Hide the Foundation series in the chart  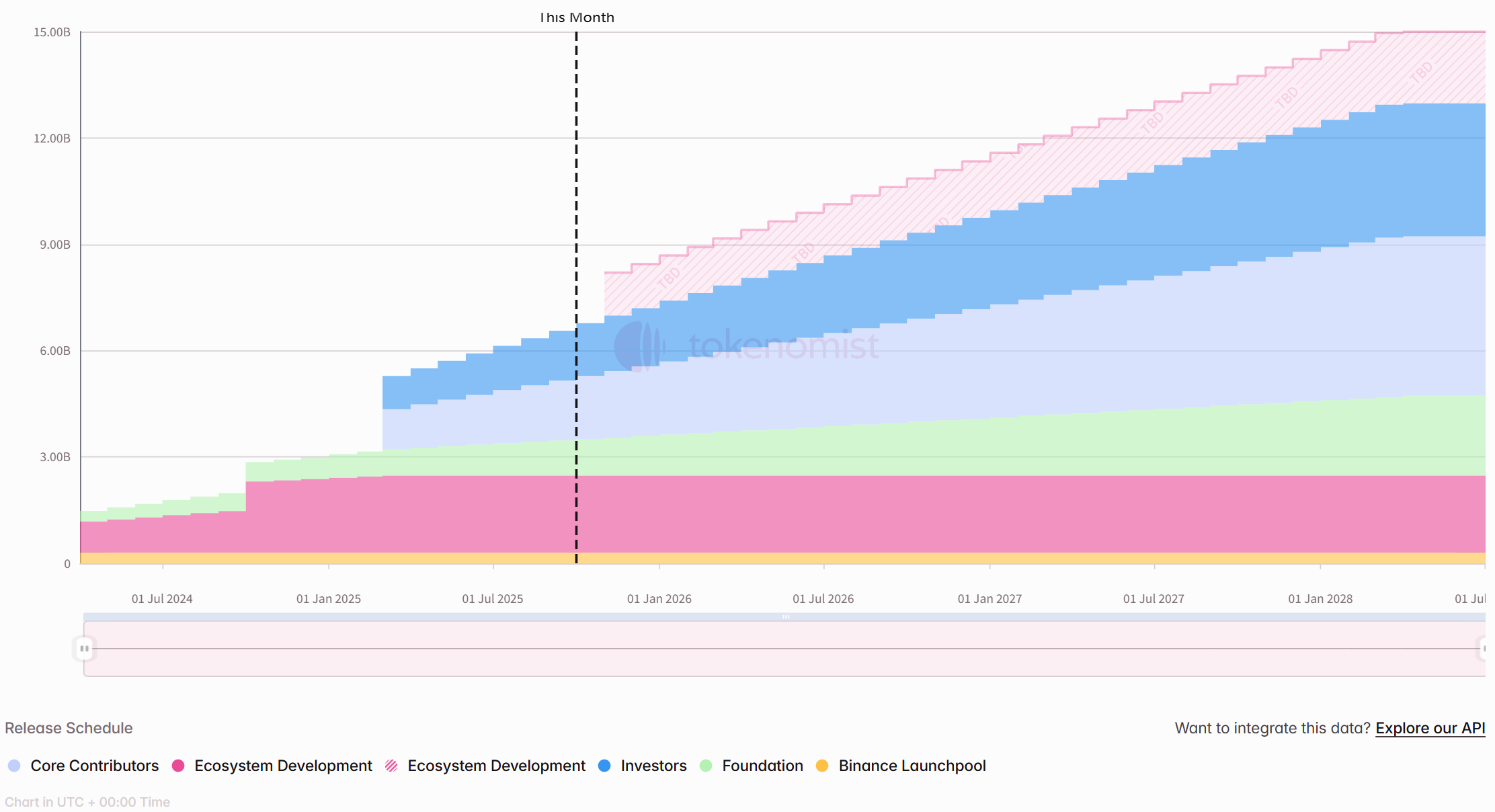click(x=762, y=766)
